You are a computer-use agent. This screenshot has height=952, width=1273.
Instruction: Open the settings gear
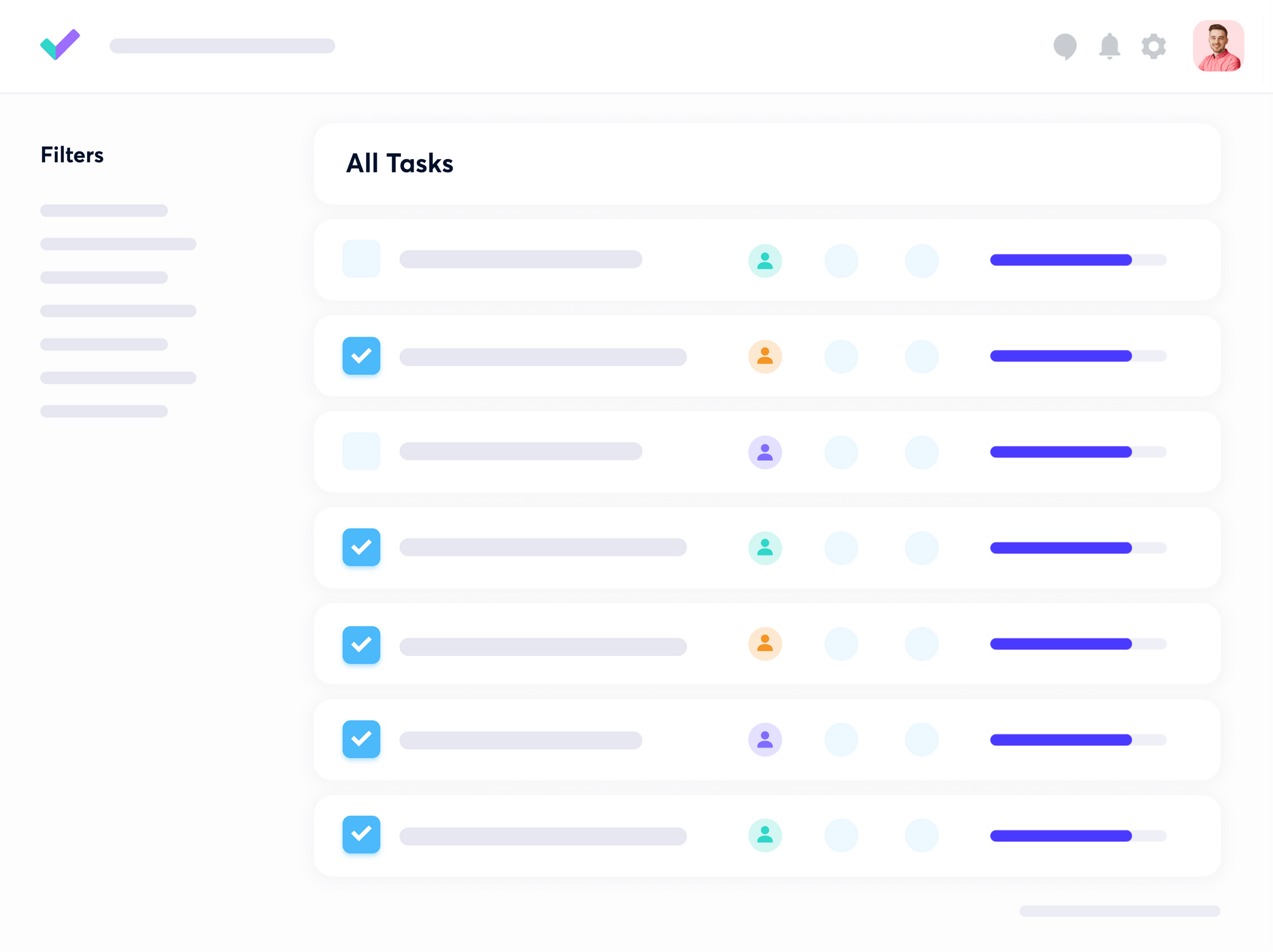[x=1154, y=46]
